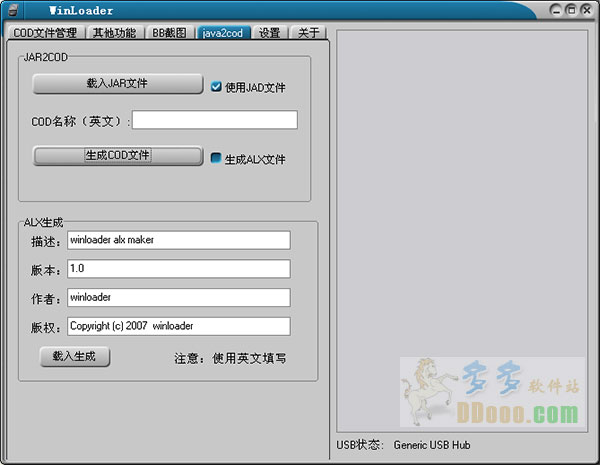This screenshot has width=600, height=465.
Task: Select the java2cod tab
Action: click(x=223, y=33)
